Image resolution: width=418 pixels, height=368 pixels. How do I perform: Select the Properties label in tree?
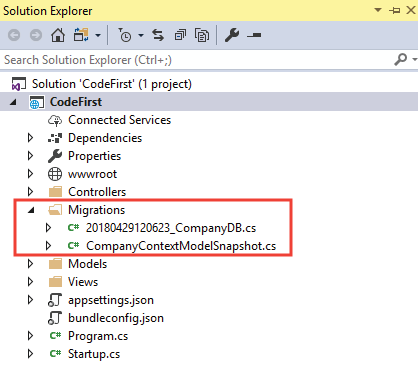(x=94, y=156)
